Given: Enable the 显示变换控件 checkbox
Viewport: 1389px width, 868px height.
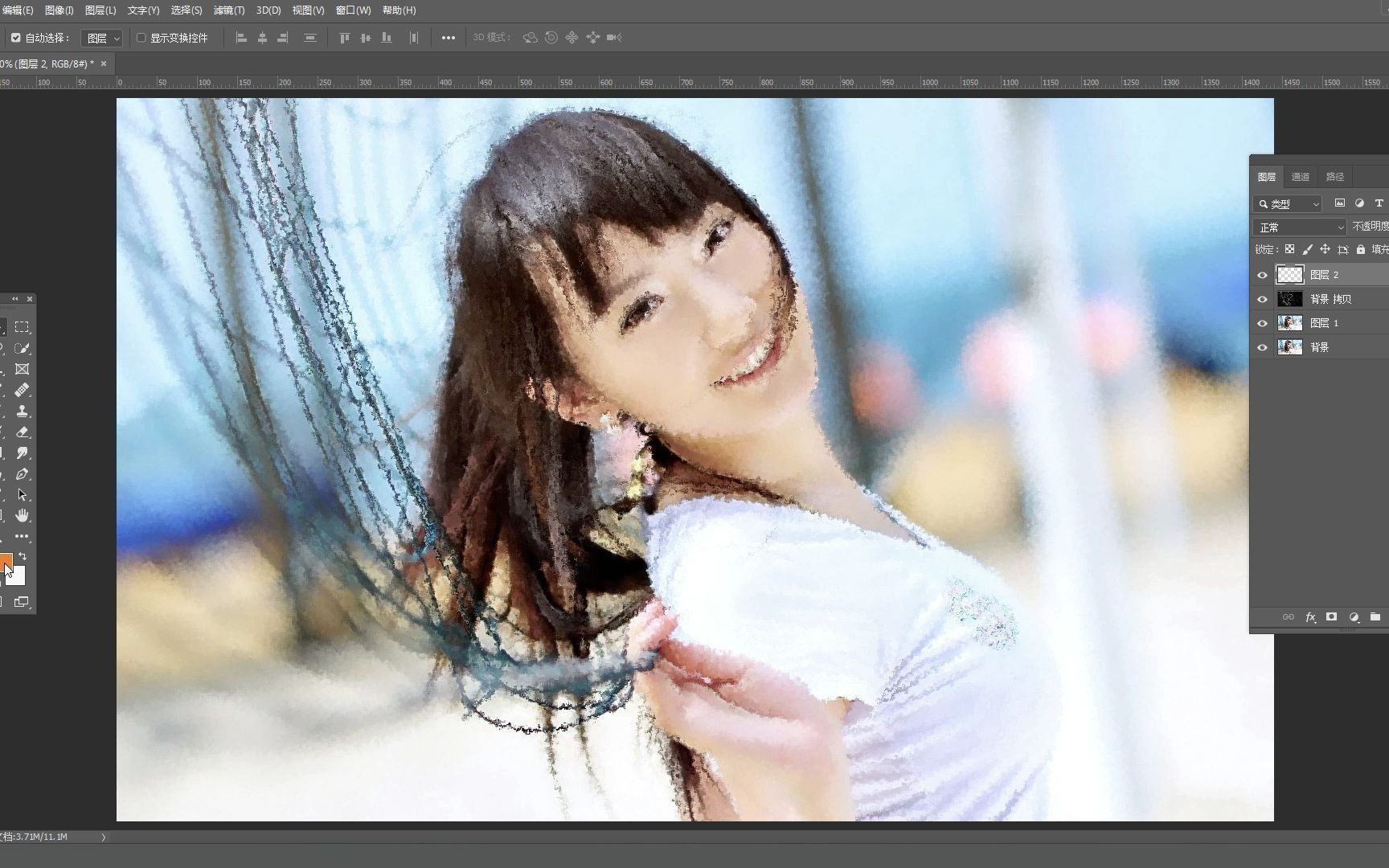Looking at the screenshot, I should (141, 37).
